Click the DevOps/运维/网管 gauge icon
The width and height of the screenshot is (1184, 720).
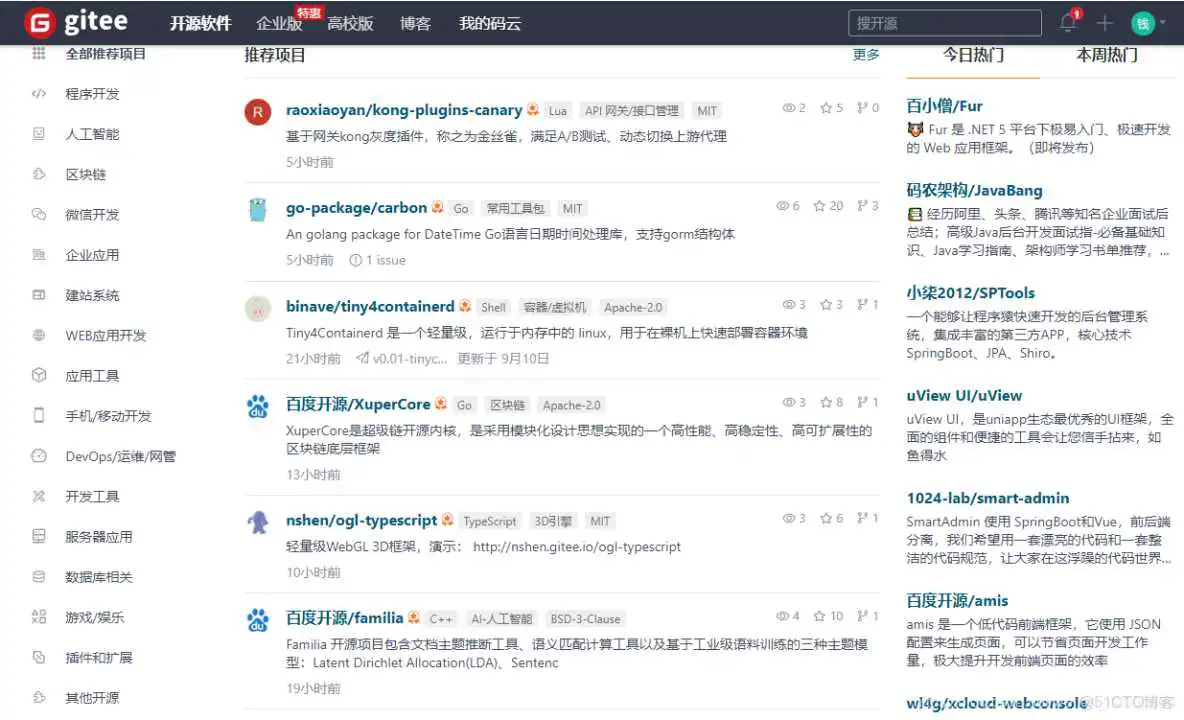point(39,456)
